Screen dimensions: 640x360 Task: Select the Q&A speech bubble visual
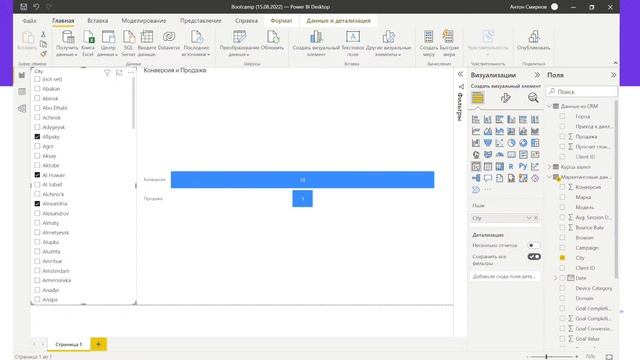pos(488,178)
